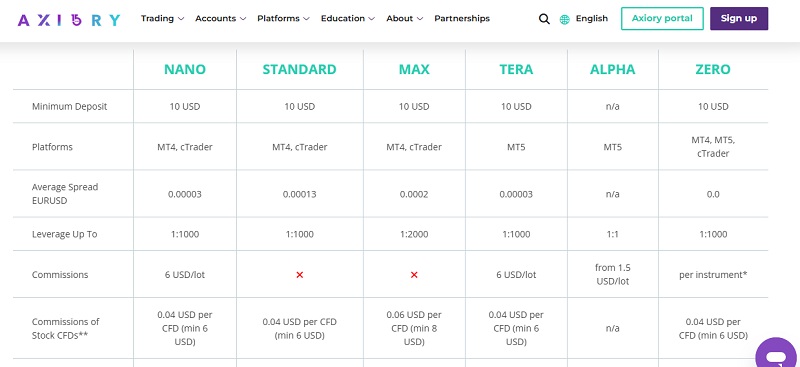Viewport: 800px width, 367px height.
Task: Select the NANO account column header
Action: 185,69
